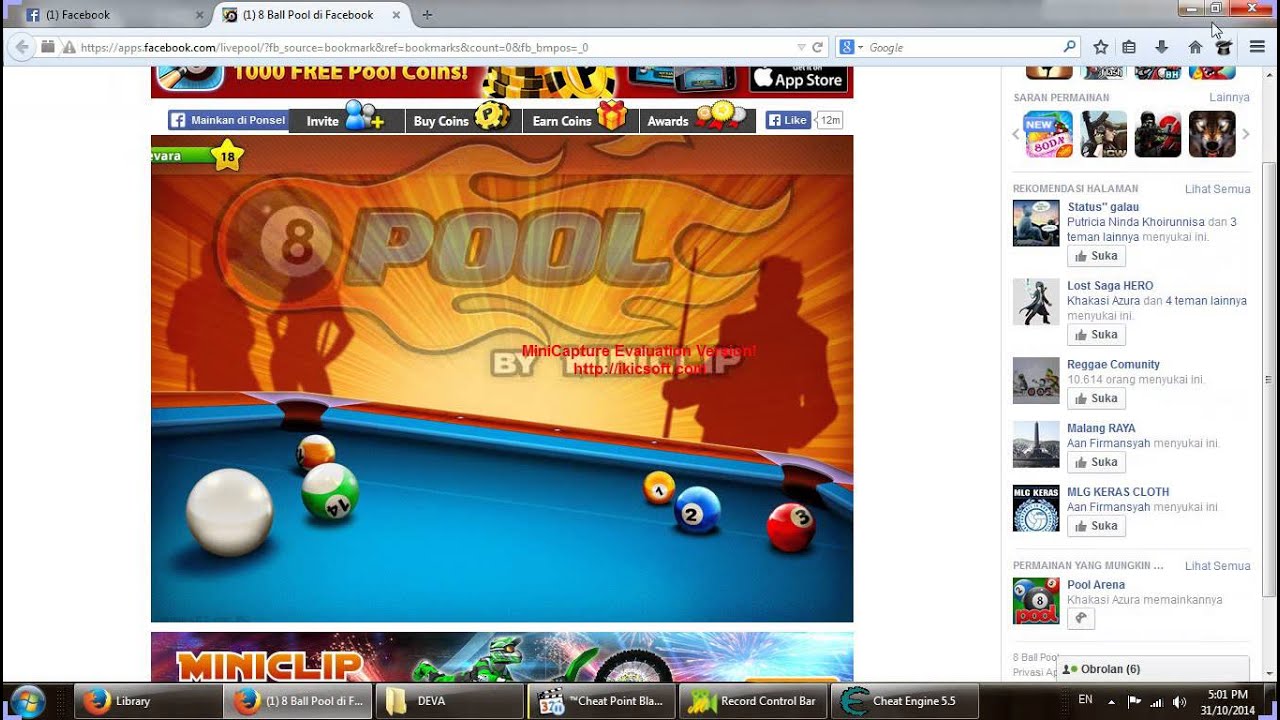Open the Firefox hamburger menu

(x=1257, y=47)
